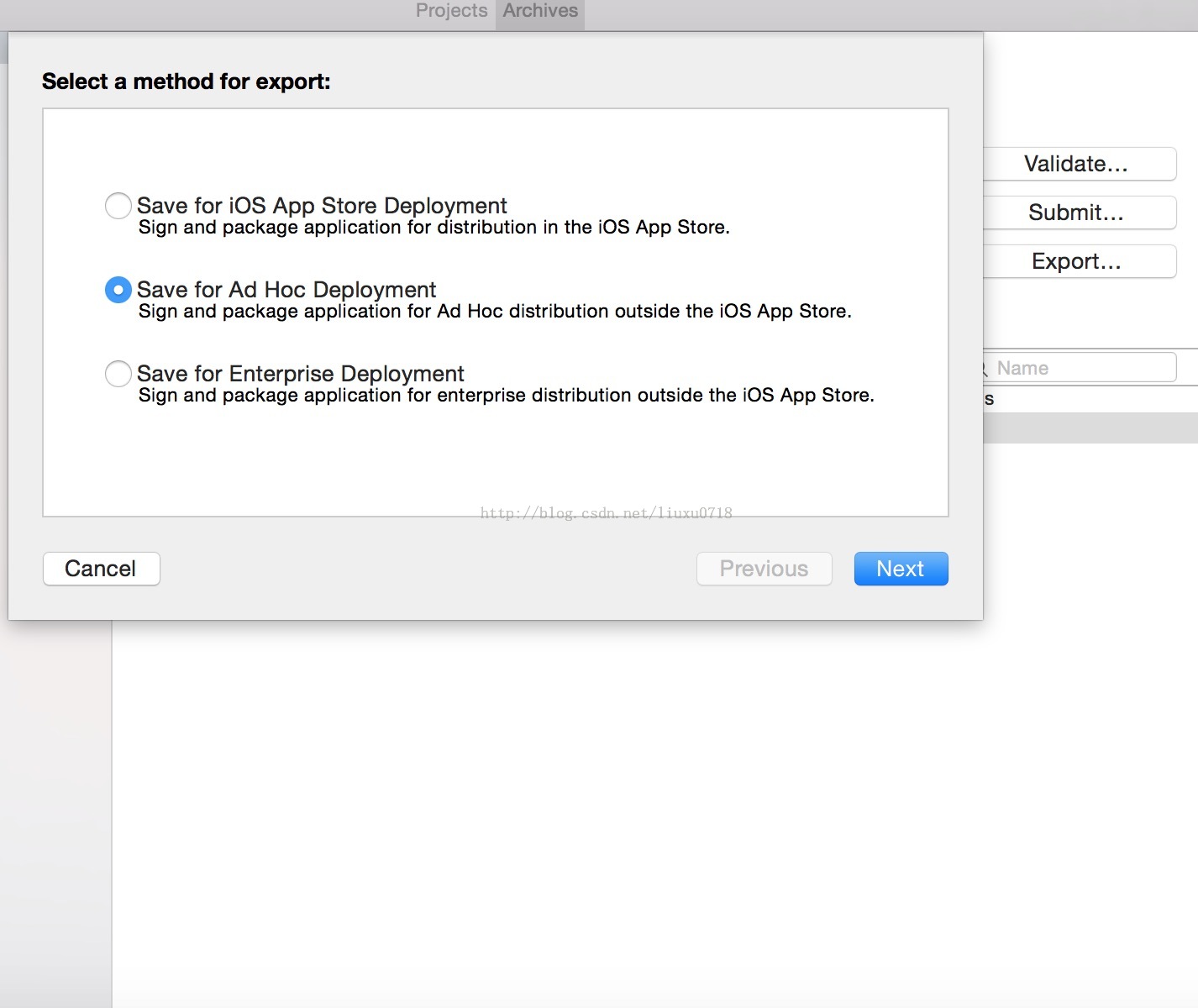Click the Next button to continue
The width and height of the screenshot is (1198, 1008).
901,569
